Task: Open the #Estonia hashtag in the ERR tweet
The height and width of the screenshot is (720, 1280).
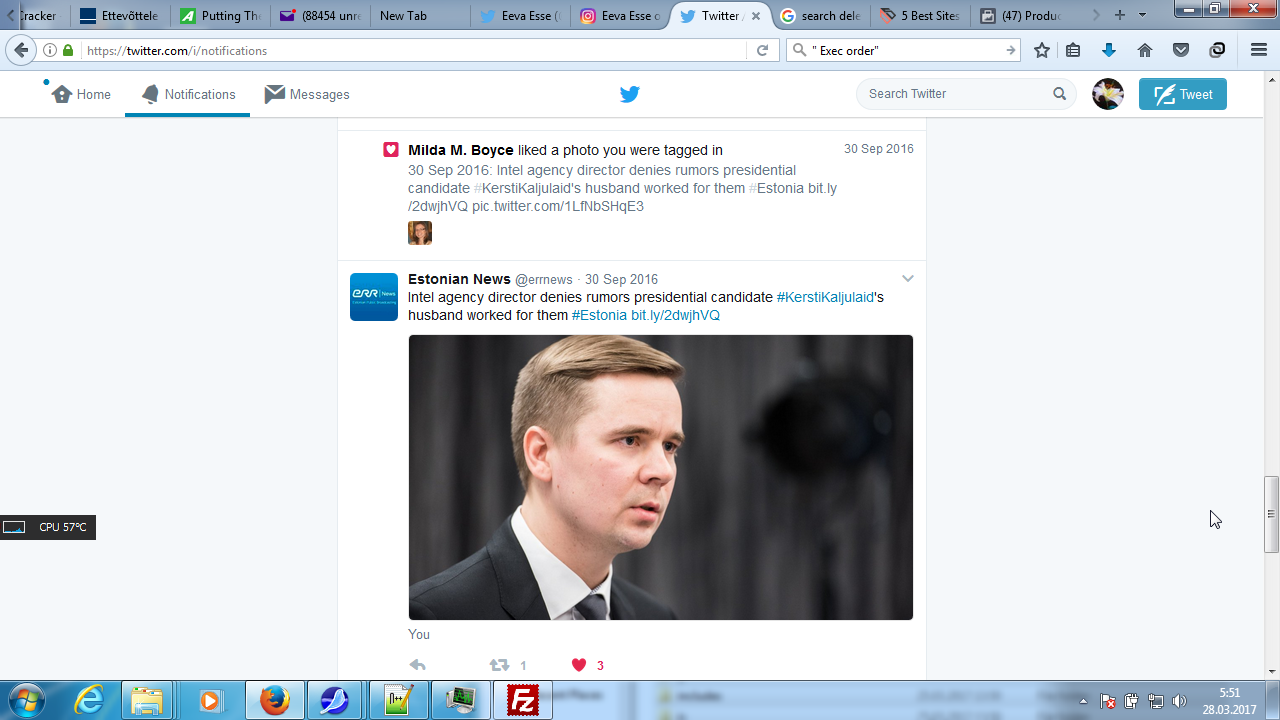Action: tap(599, 315)
